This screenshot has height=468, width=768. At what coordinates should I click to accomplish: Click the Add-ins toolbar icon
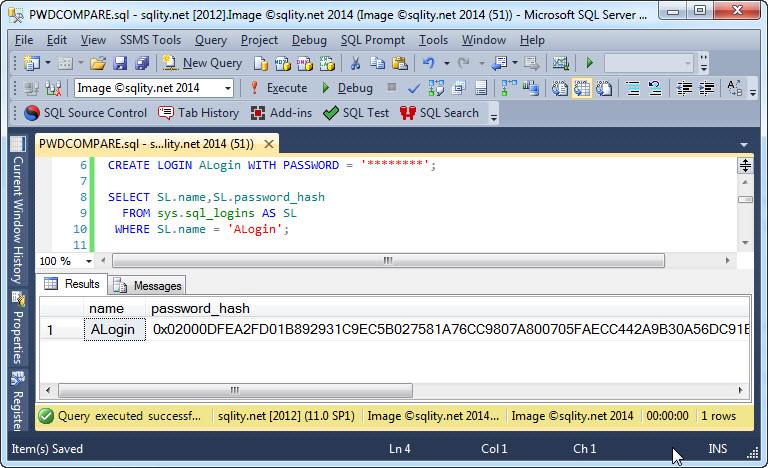pyautogui.click(x=281, y=113)
